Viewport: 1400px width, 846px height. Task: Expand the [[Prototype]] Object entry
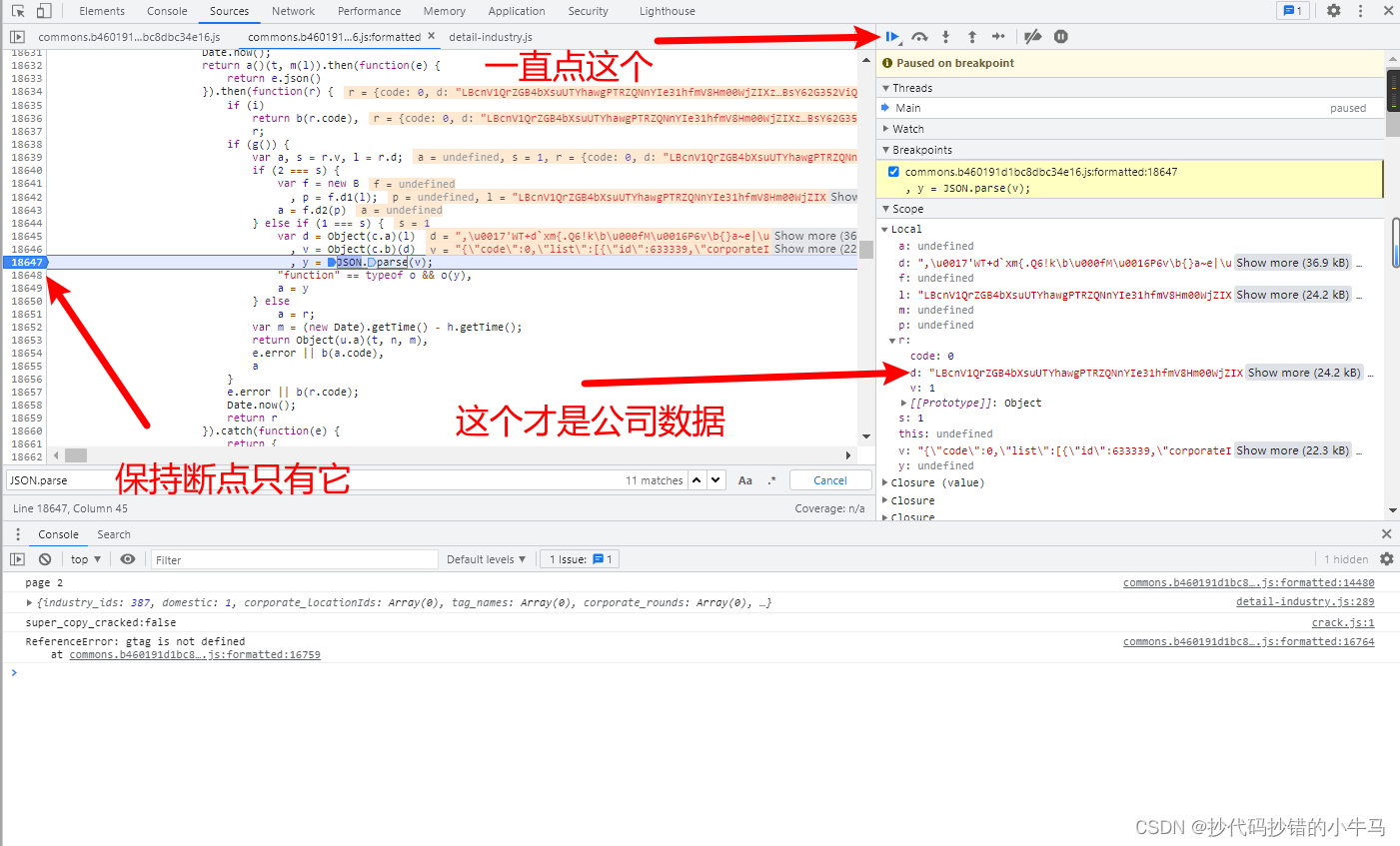[x=904, y=403]
